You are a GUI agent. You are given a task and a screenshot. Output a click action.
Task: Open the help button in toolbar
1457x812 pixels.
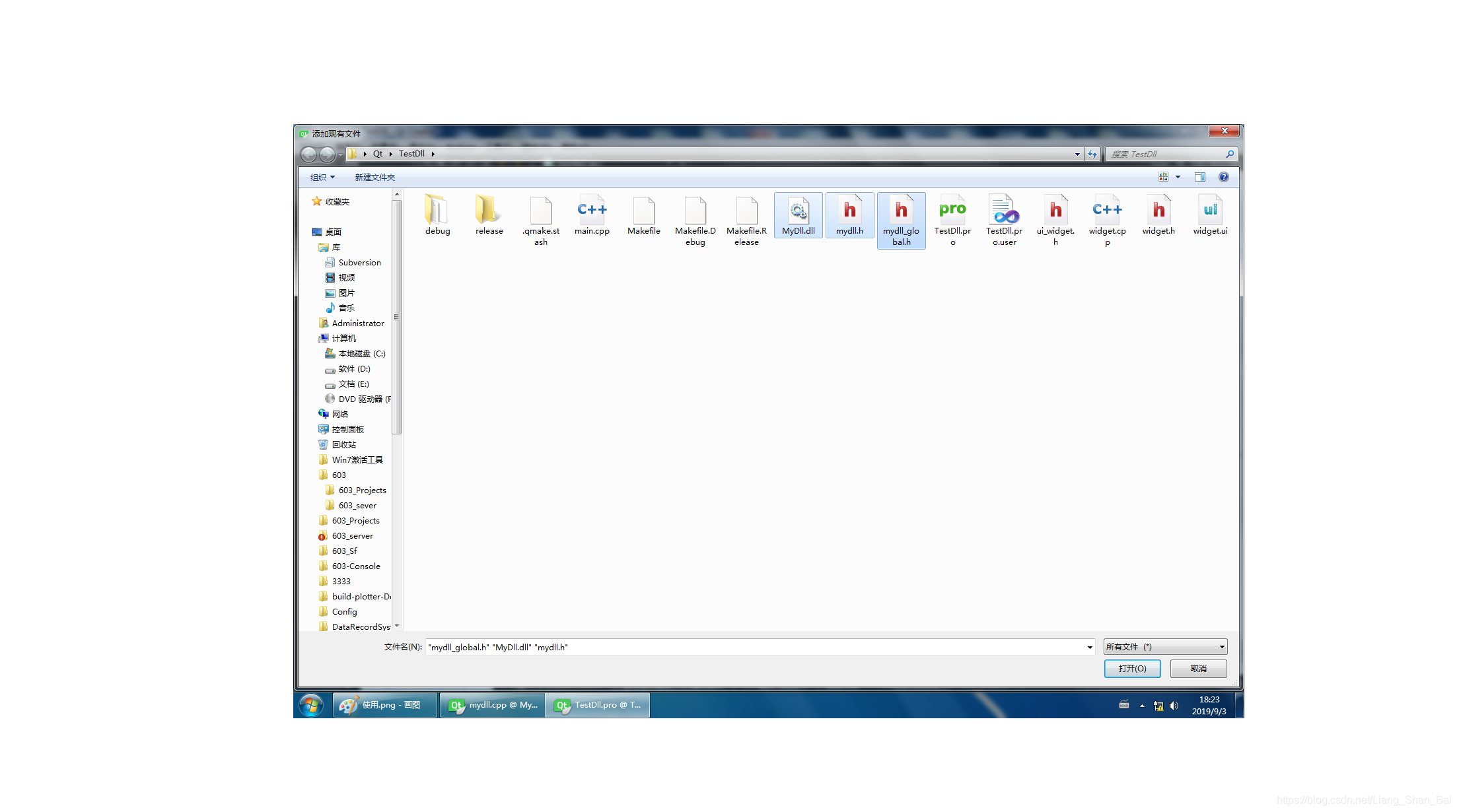(x=1223, y=177)
